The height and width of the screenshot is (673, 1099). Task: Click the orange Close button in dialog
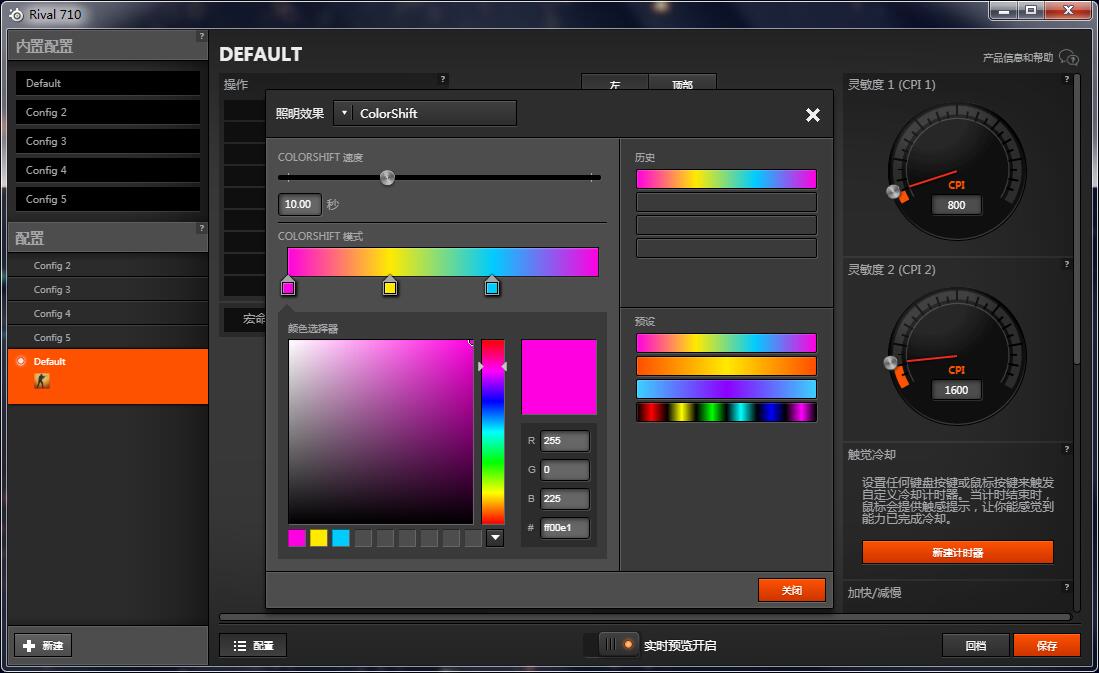(x=791, y=590)
